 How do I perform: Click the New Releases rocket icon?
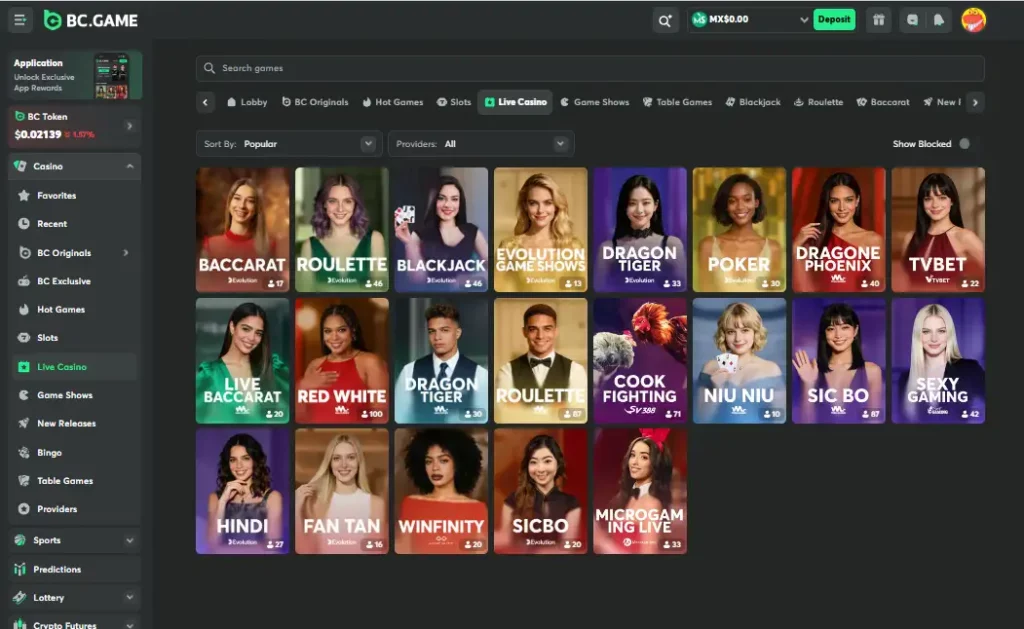click(24, 423)
